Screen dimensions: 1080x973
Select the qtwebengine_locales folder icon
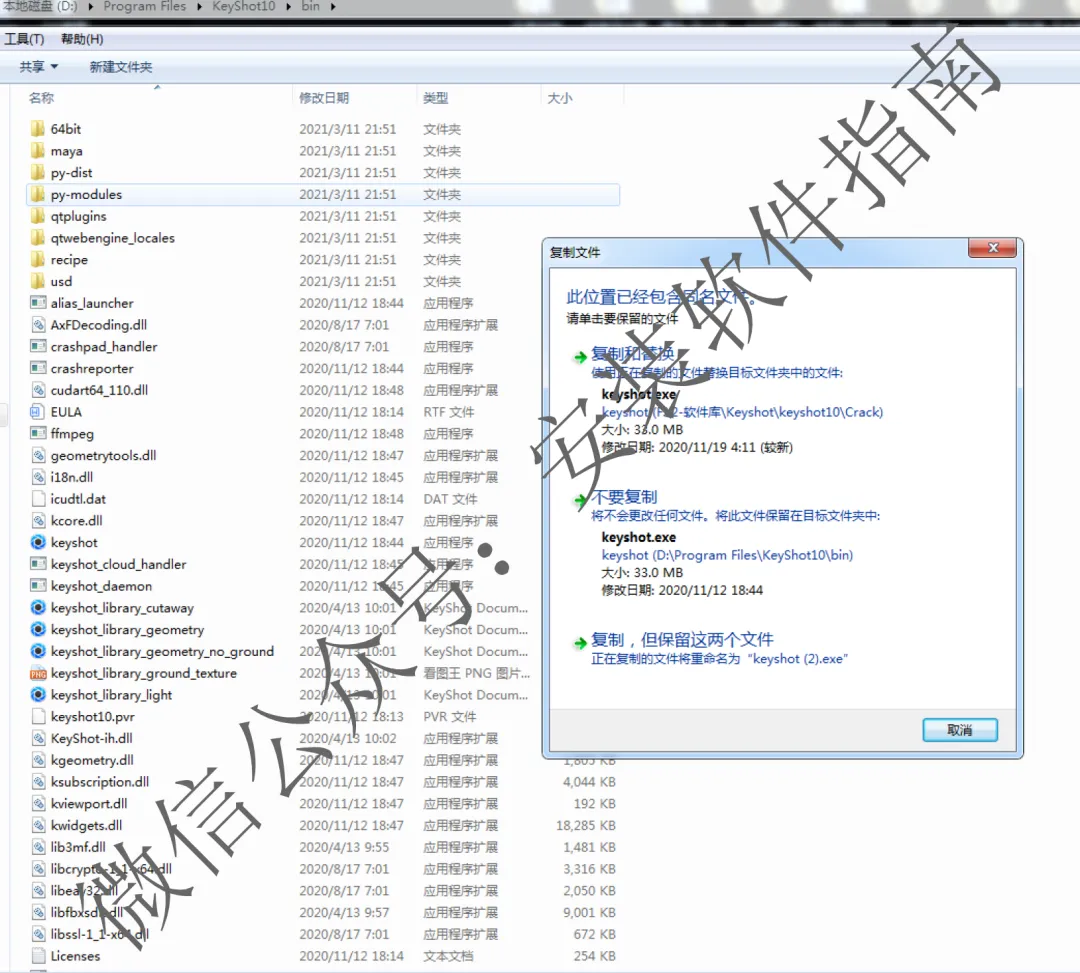[38, 238]
